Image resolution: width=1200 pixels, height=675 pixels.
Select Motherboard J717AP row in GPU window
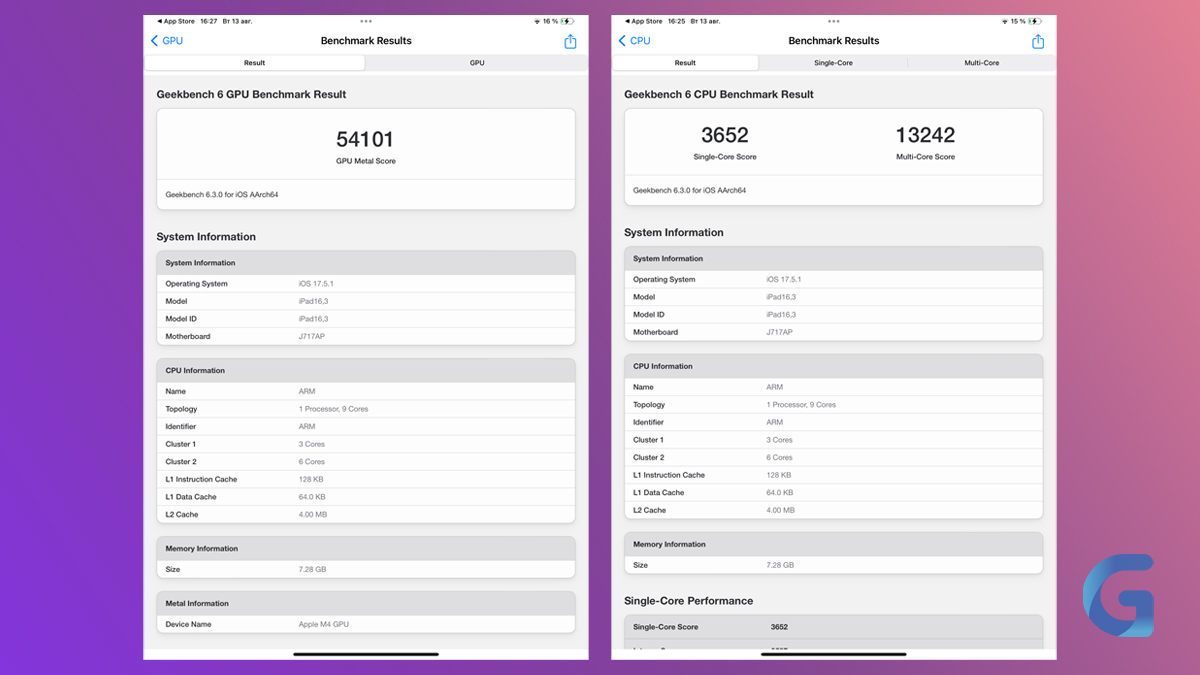tap(366, 337)
